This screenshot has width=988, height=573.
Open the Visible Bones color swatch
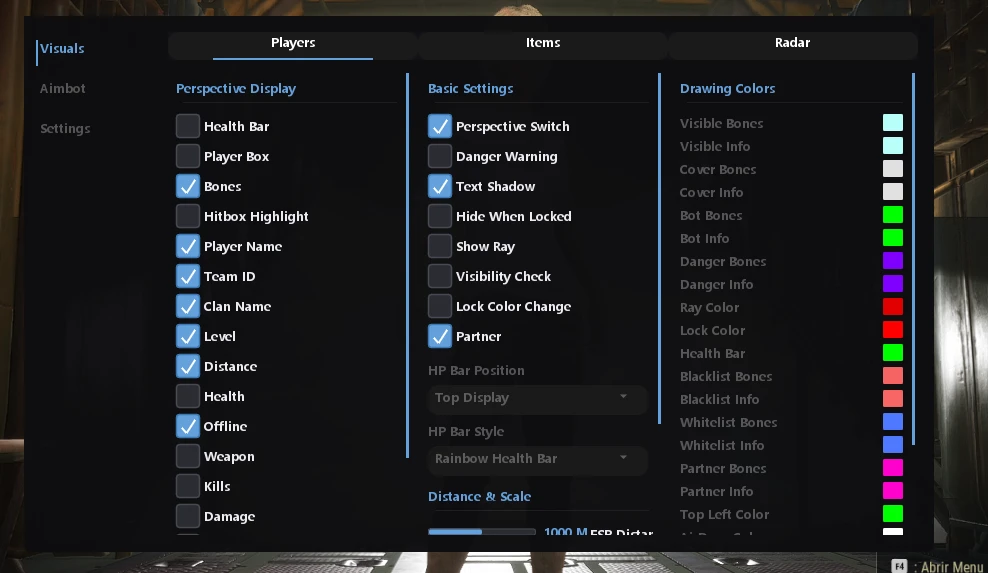[x=893, y=123]
